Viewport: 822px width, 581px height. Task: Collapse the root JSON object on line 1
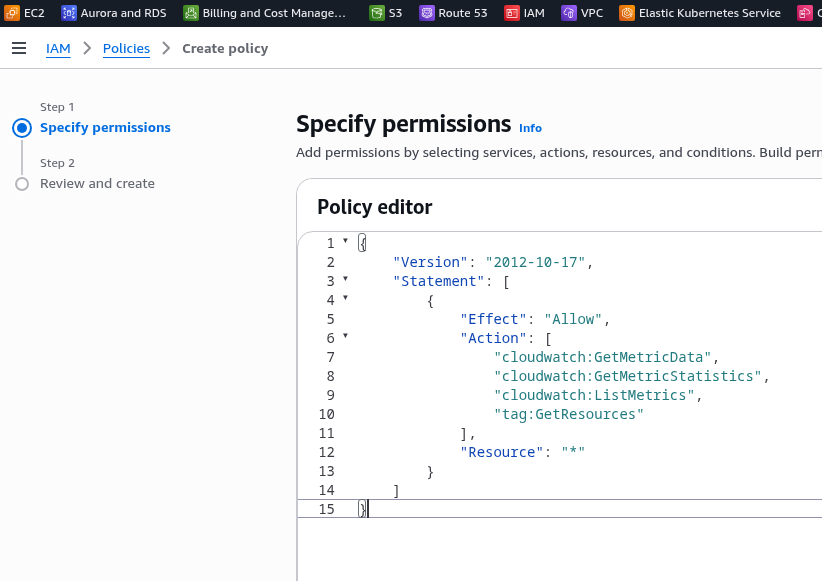pos(346,241)
